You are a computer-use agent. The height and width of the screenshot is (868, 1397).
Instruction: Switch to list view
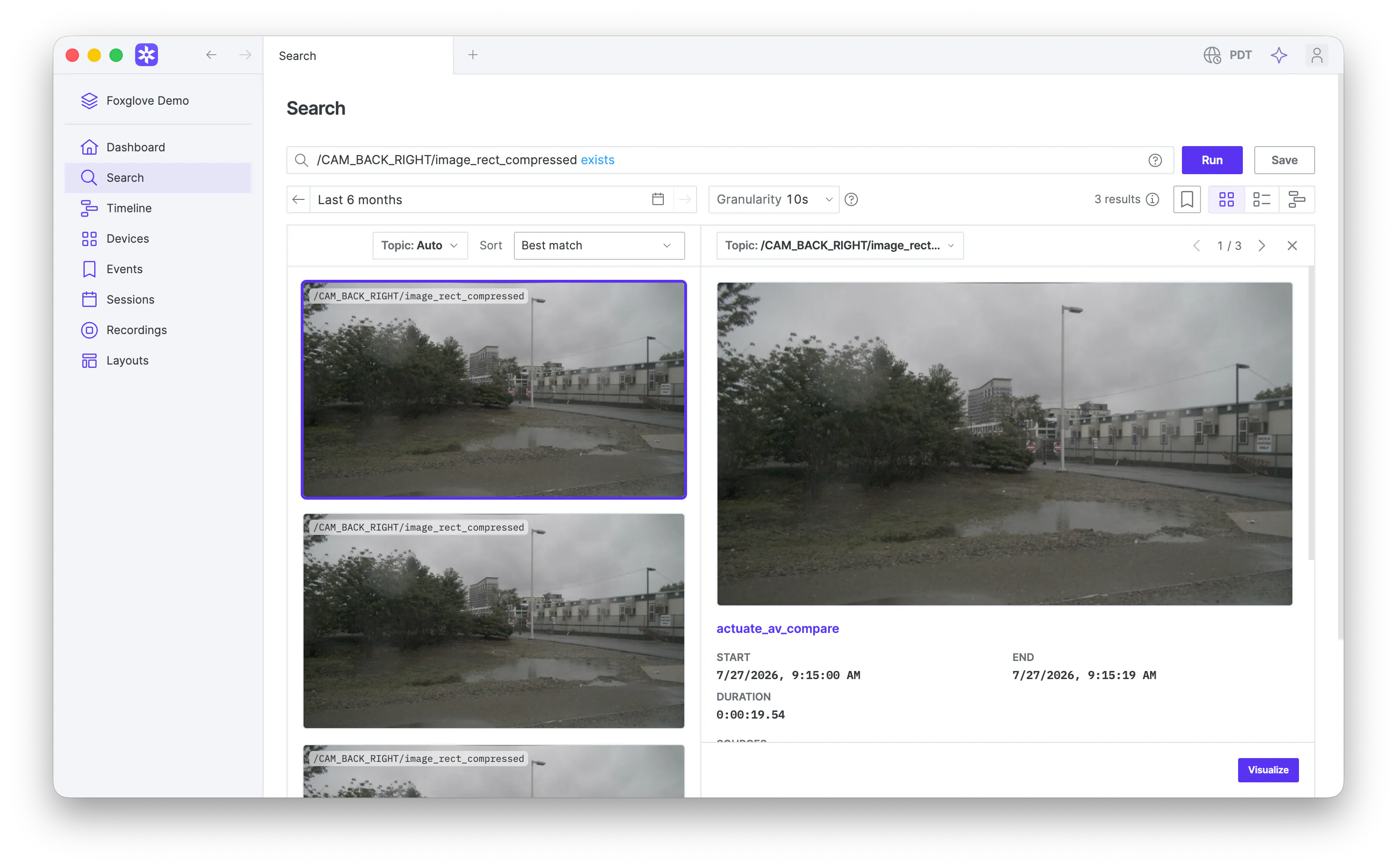(x=1261, y=199)
